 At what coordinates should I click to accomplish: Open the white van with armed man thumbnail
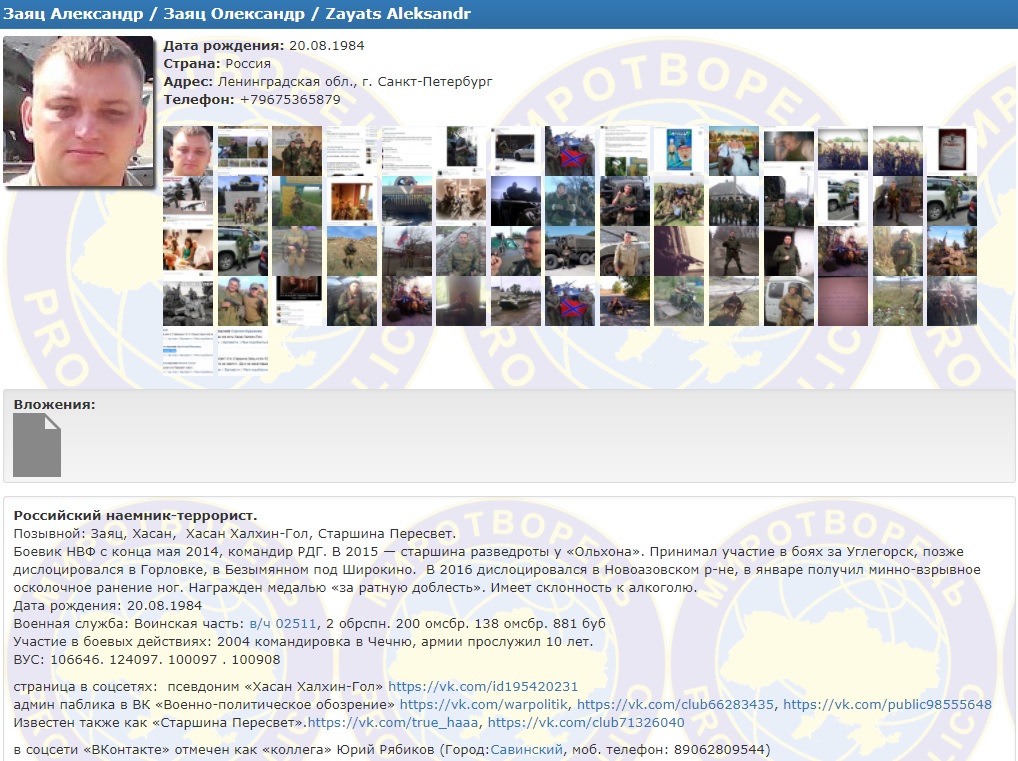pos(789,301)
